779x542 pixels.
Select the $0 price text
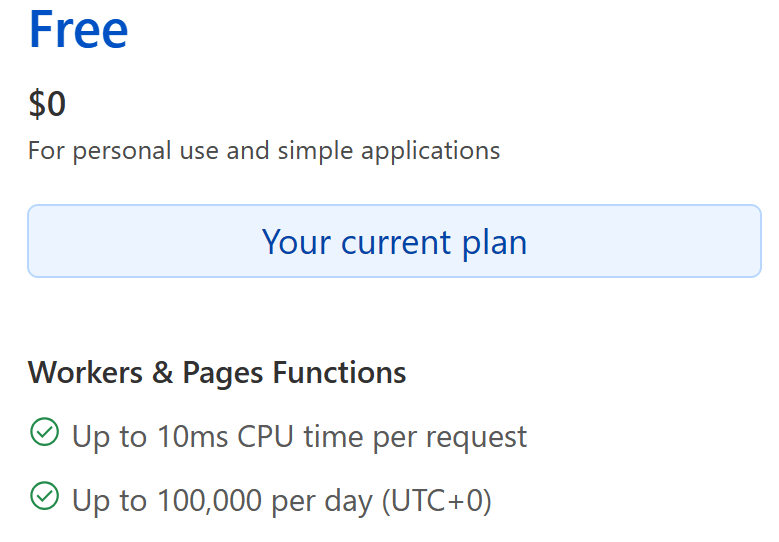[x=47, y=104]
